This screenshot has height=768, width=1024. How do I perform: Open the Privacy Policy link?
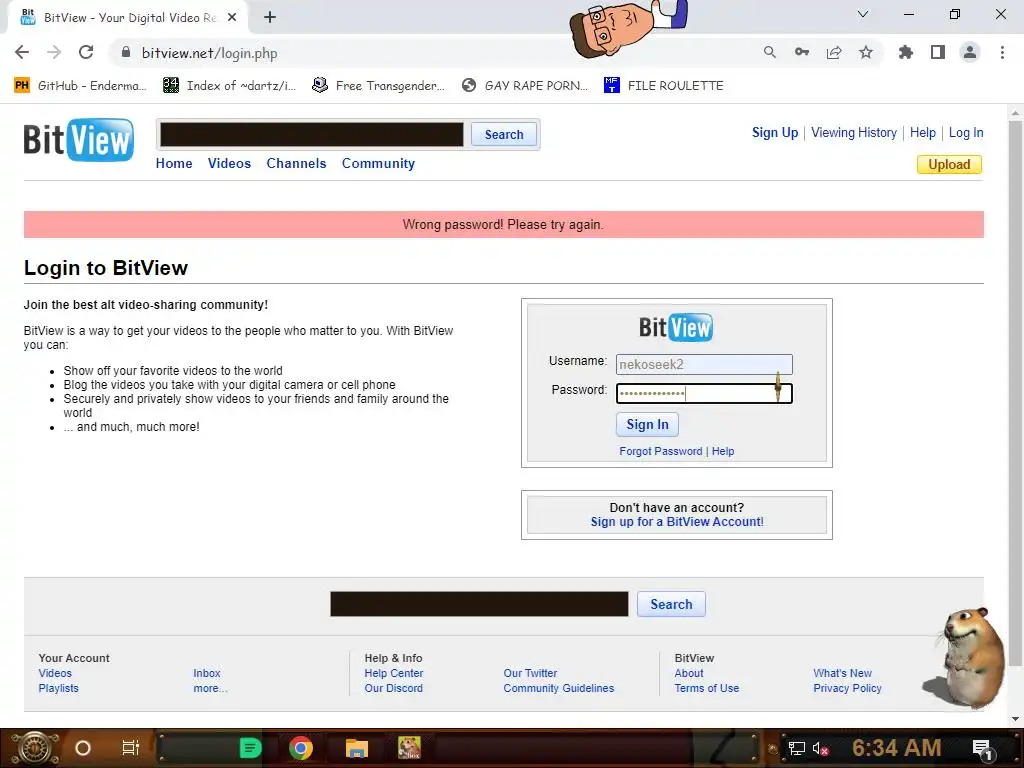tap(847, 688)
